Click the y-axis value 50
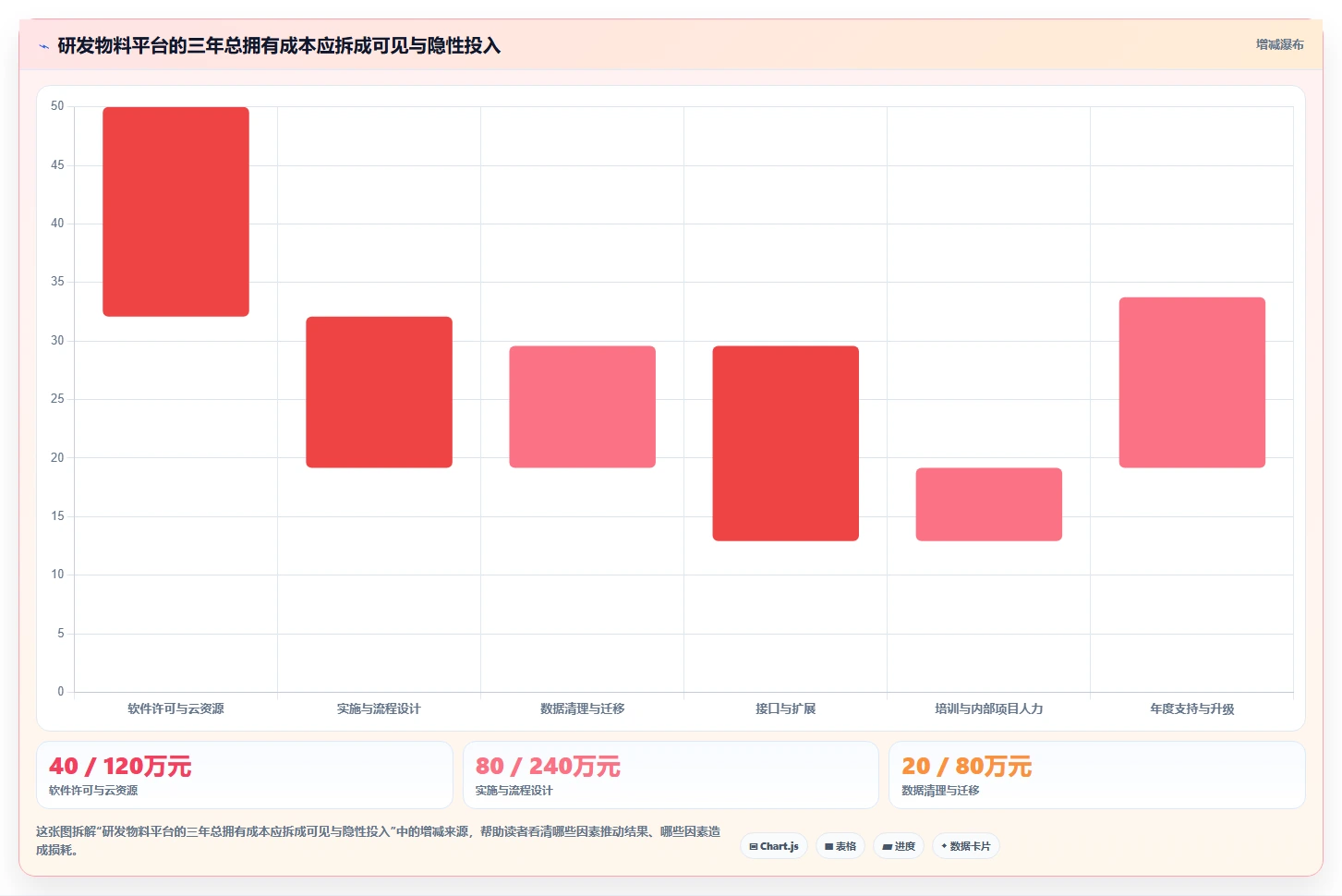 (57, 106)
